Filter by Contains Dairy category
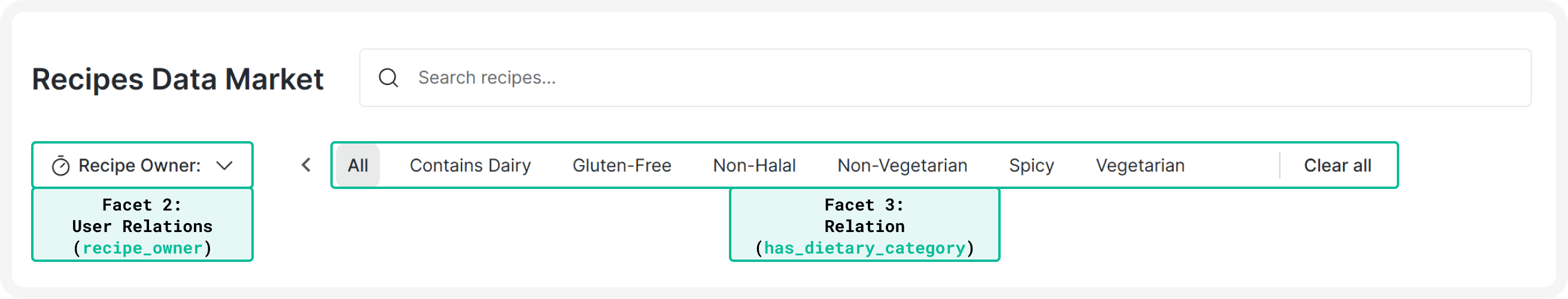 [x=470, y=166]
